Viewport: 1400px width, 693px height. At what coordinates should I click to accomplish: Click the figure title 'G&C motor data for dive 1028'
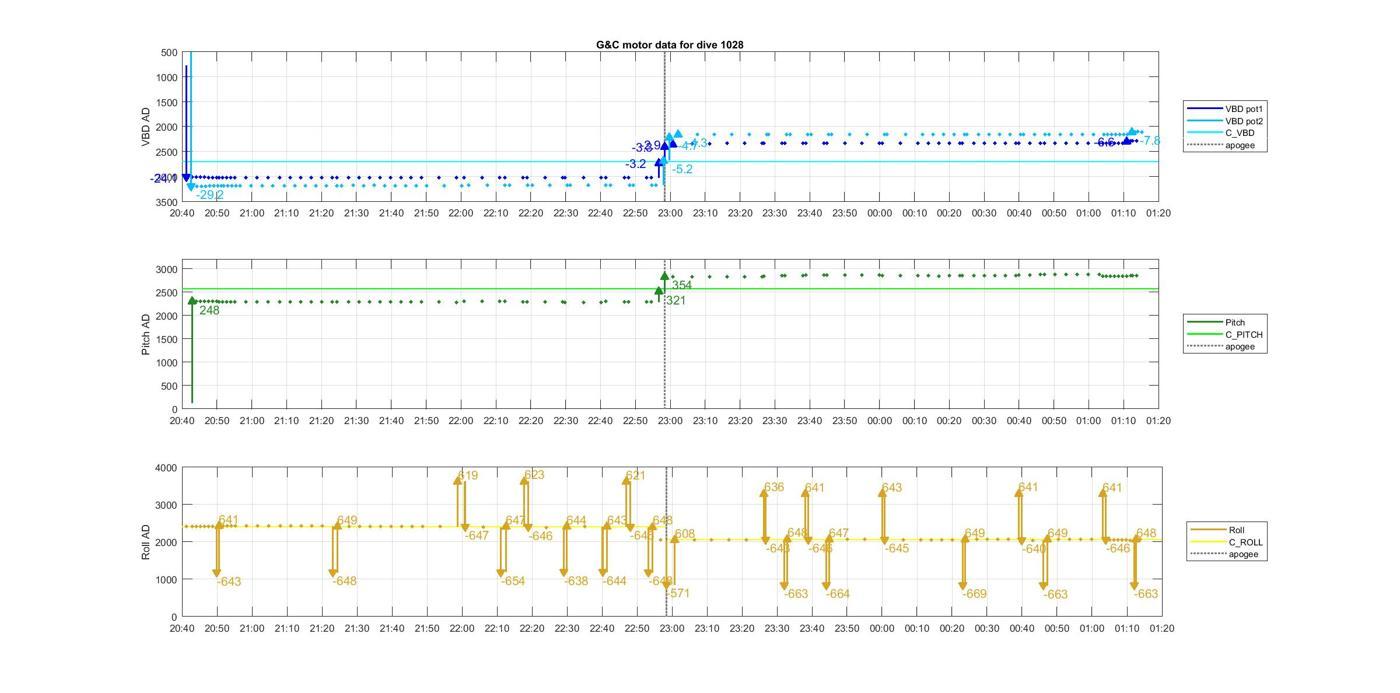pos(669,45)
